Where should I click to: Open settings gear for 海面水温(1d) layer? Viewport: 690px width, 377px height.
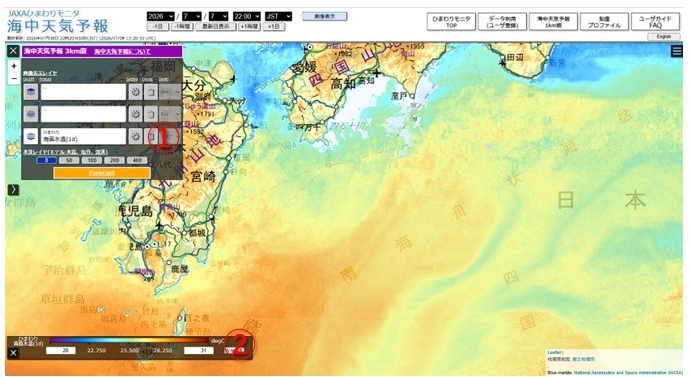click(x=136, y=136)
